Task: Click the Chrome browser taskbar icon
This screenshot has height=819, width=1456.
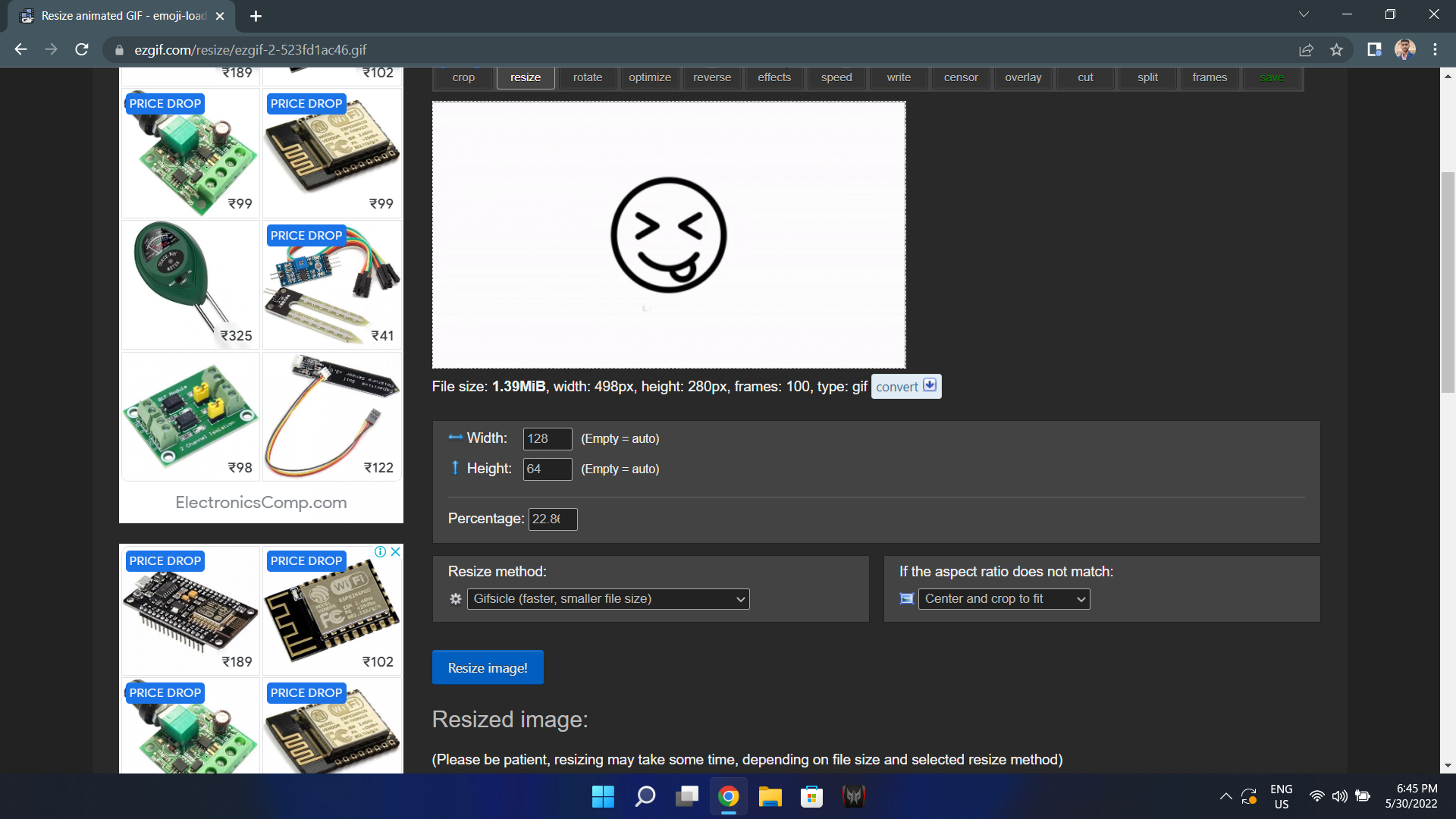Action: [728, 796]
